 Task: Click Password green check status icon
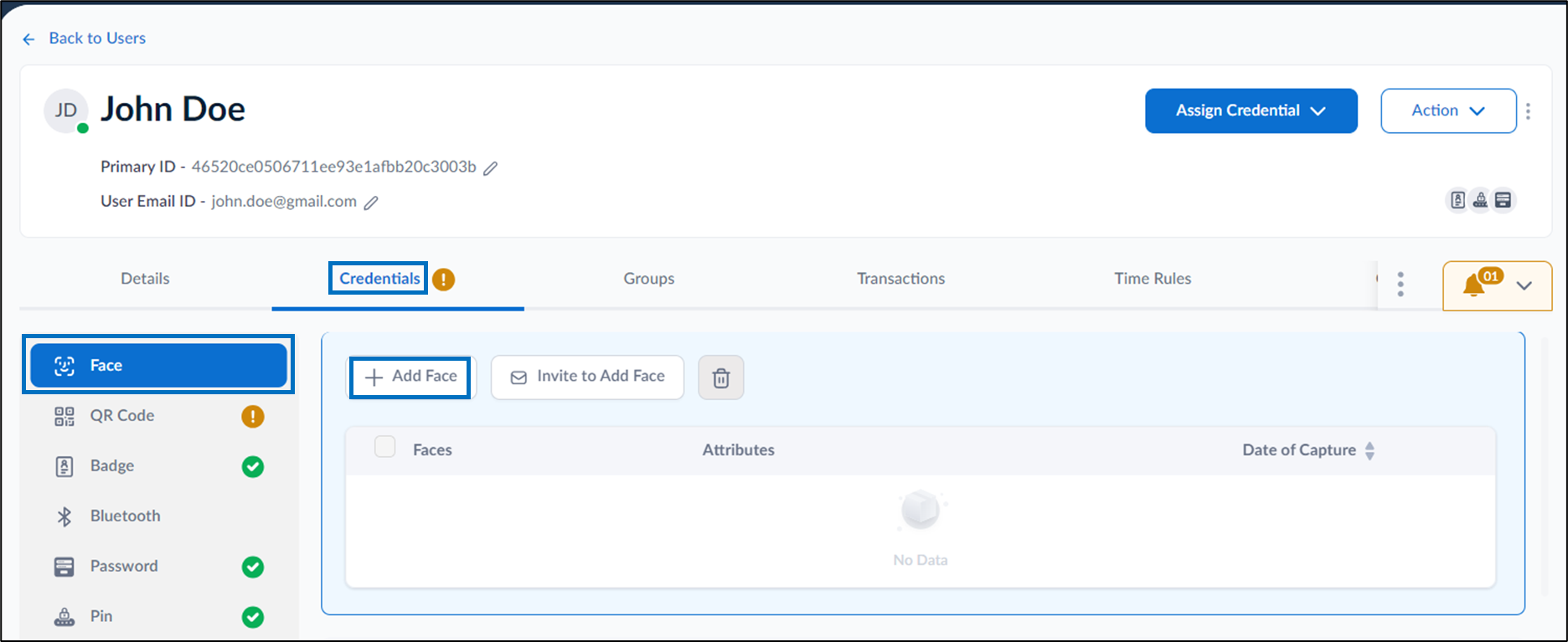tap(253, 567)
